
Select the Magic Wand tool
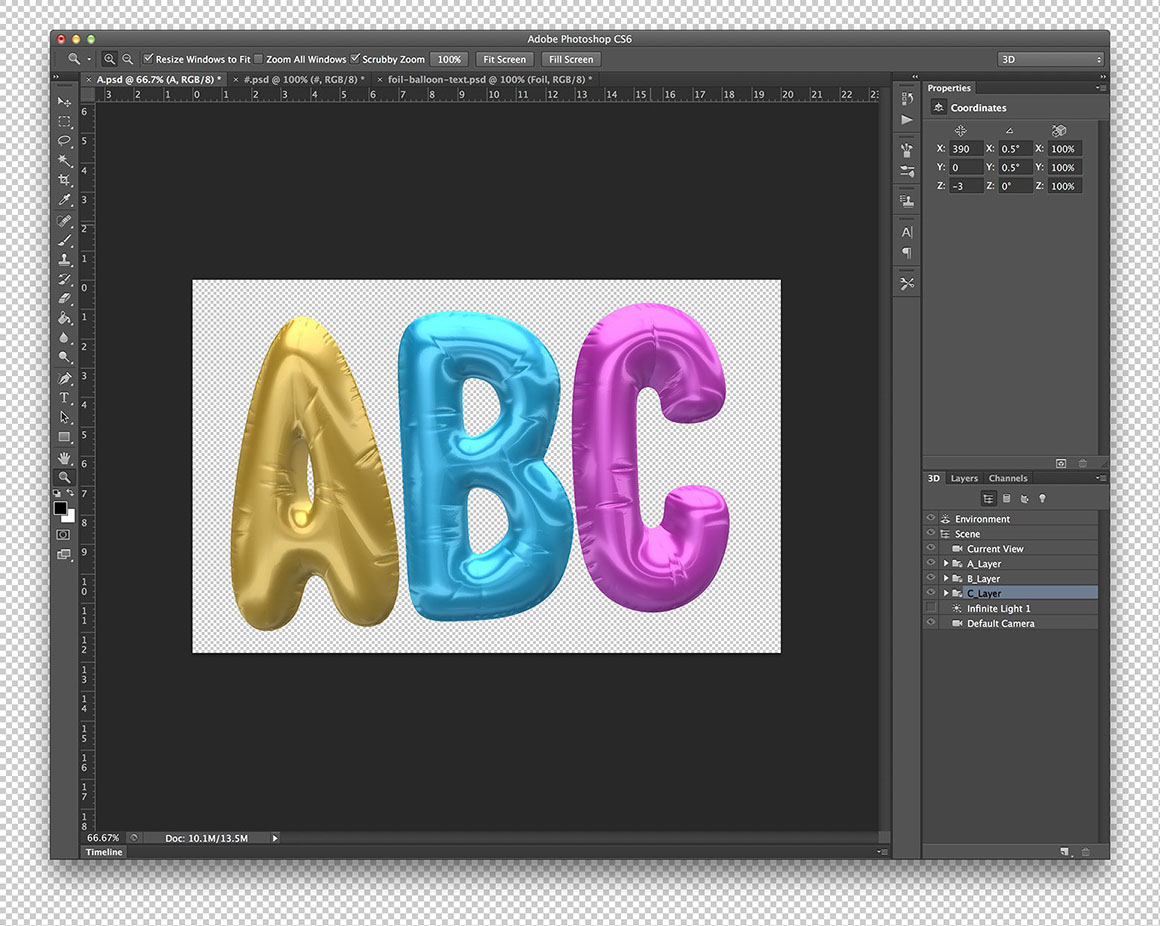[x=65, y=160]
